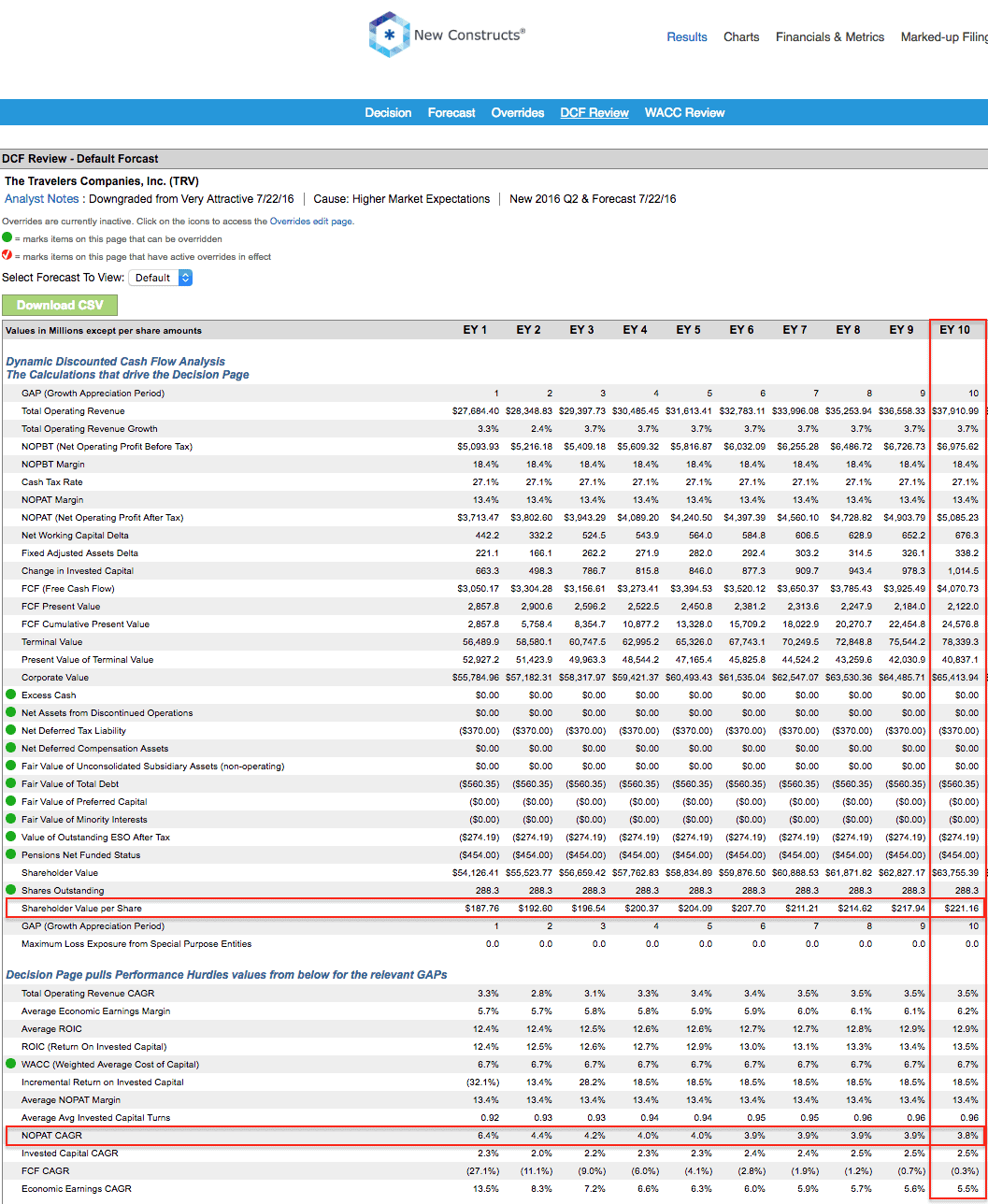Screen dimensions: 988x1204
Task: Switch to the Forecast tab
Action: 451,112
